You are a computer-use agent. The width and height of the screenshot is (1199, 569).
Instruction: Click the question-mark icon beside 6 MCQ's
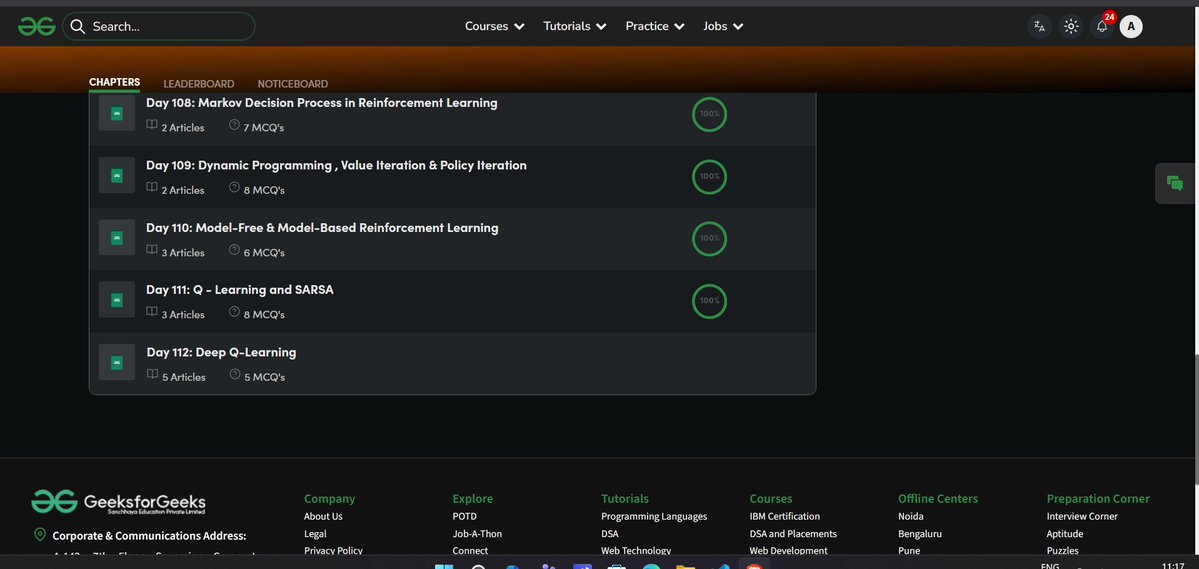coord(235,251)
